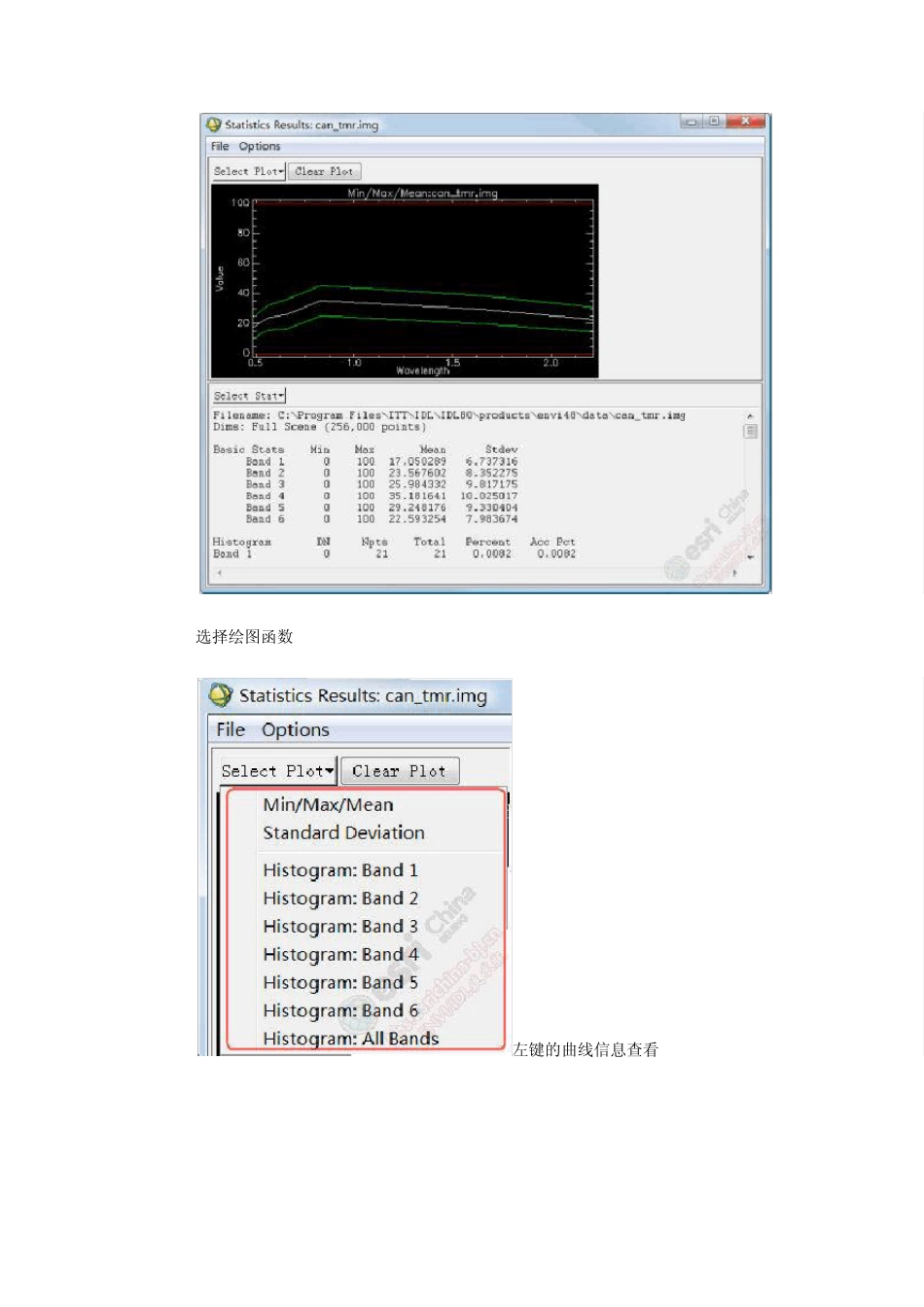This screenshot has height=1307, width=924.
Task: Select the Band 1 statistics row
Action: pyautogui.click(x=381, y=462)
